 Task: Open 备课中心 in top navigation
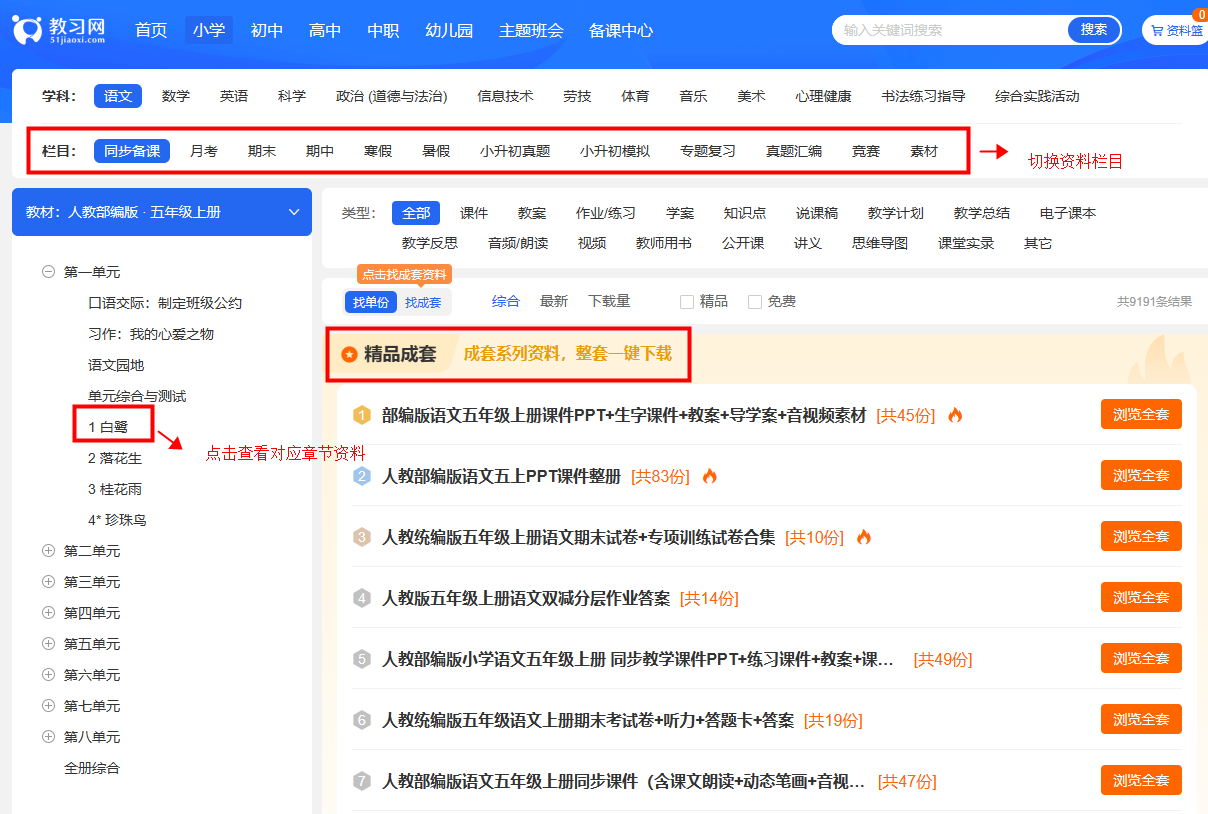[x=621, y=30]
